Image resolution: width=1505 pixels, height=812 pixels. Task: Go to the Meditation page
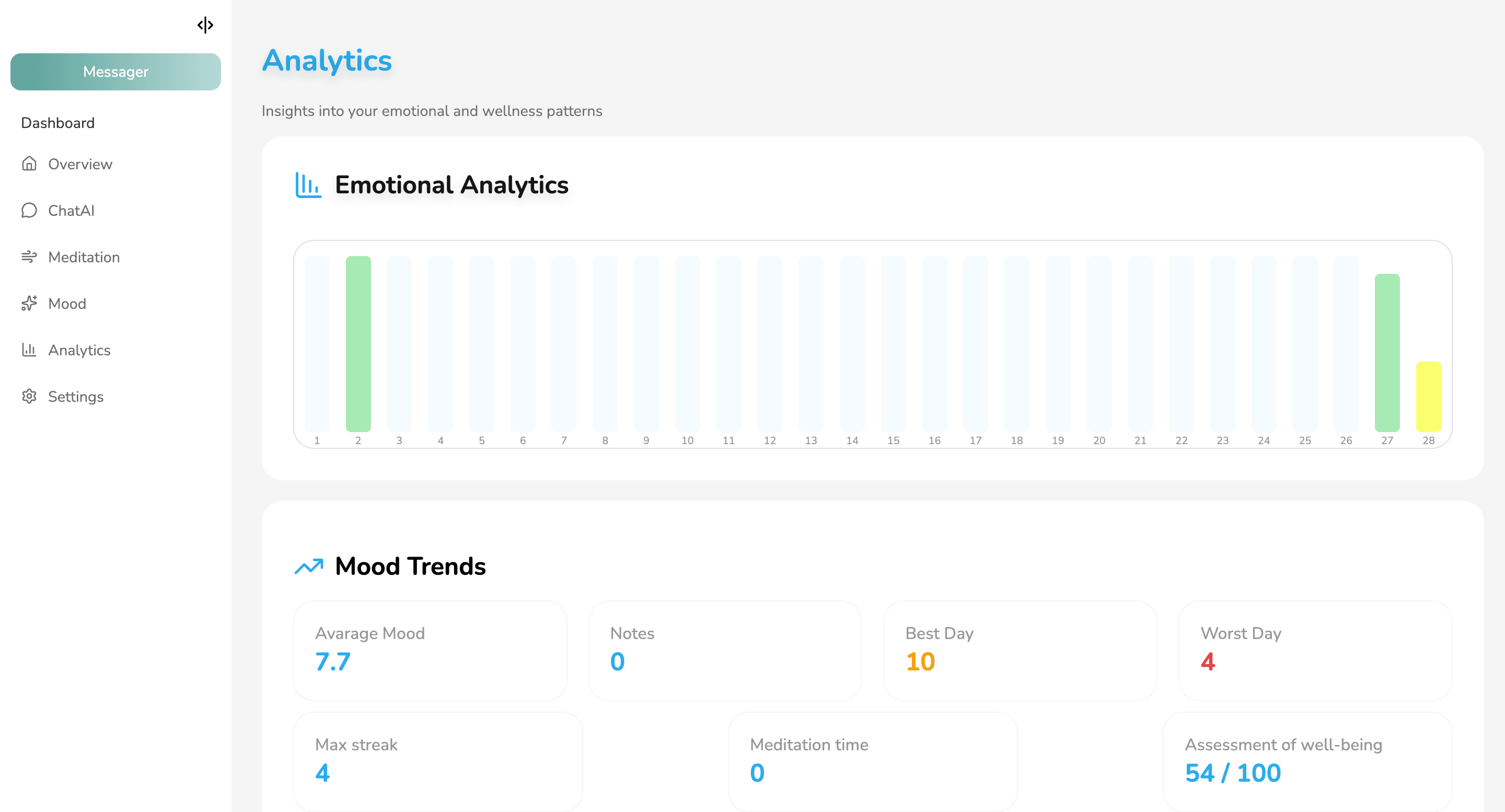click(x=84, y=257)
